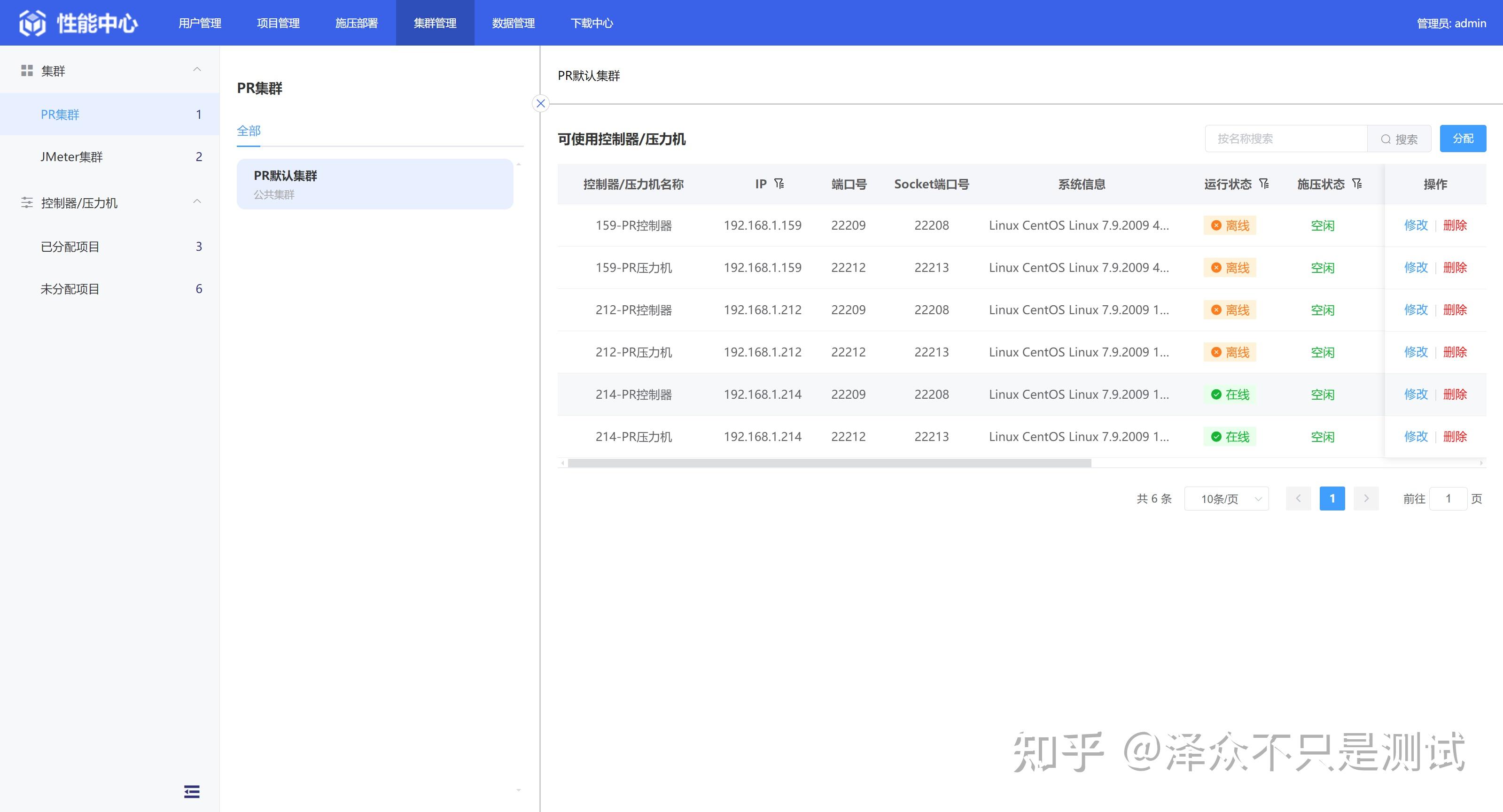This screenshot has height=812, width=1503.
Task: Click 删除 for 159-PR压力机 row
Action: coord(1455,267)
